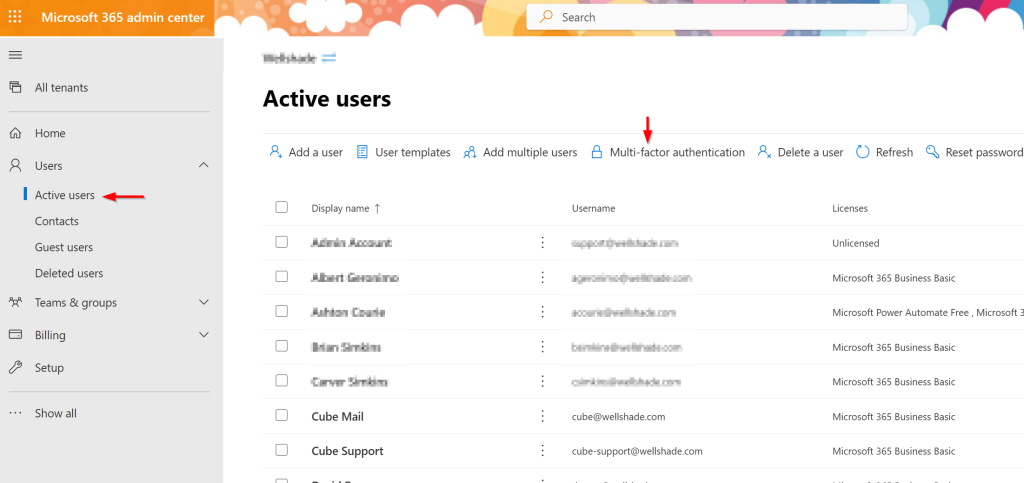Select the Ashton Courie row checkbox
Image resolution: width=1024 pixels, height=483 pixels.
(281, 311)
